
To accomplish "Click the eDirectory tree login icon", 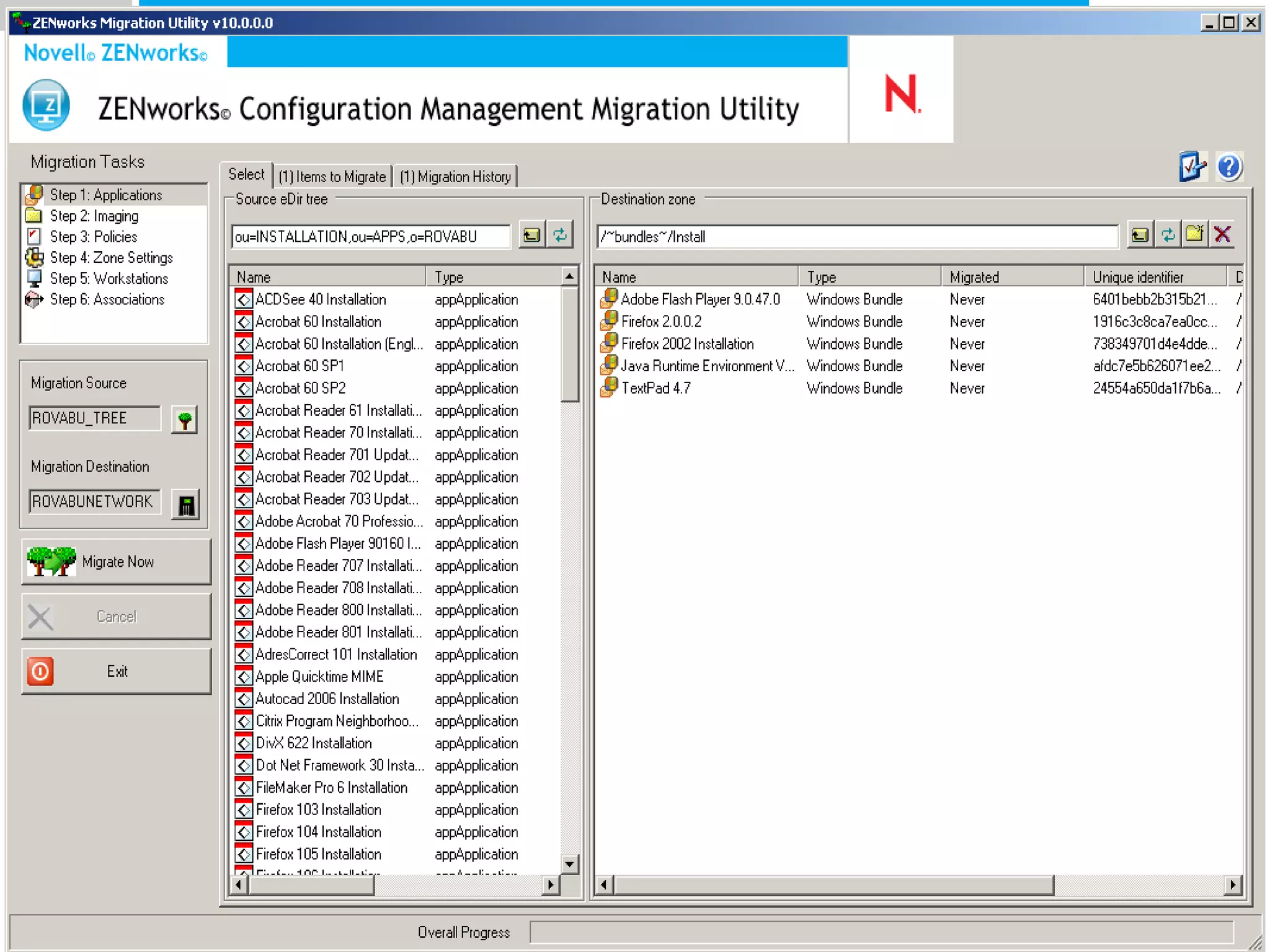I will [184, 420].
